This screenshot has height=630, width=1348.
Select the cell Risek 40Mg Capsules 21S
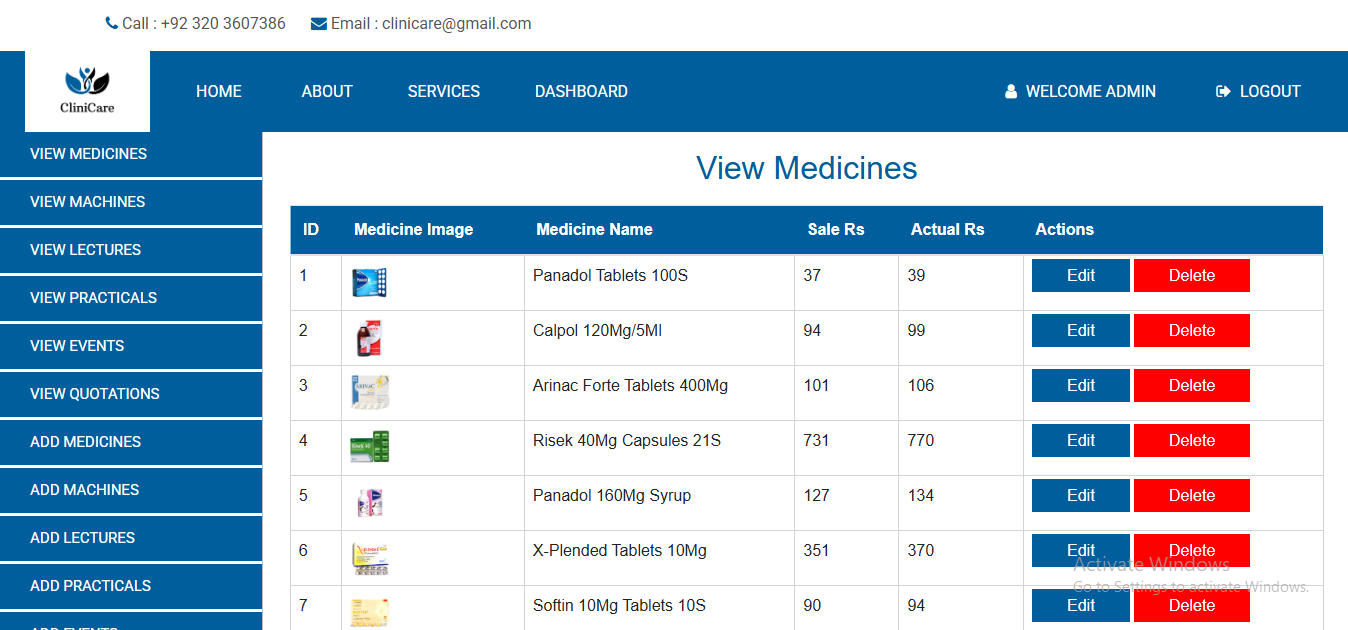pos(627,440)
